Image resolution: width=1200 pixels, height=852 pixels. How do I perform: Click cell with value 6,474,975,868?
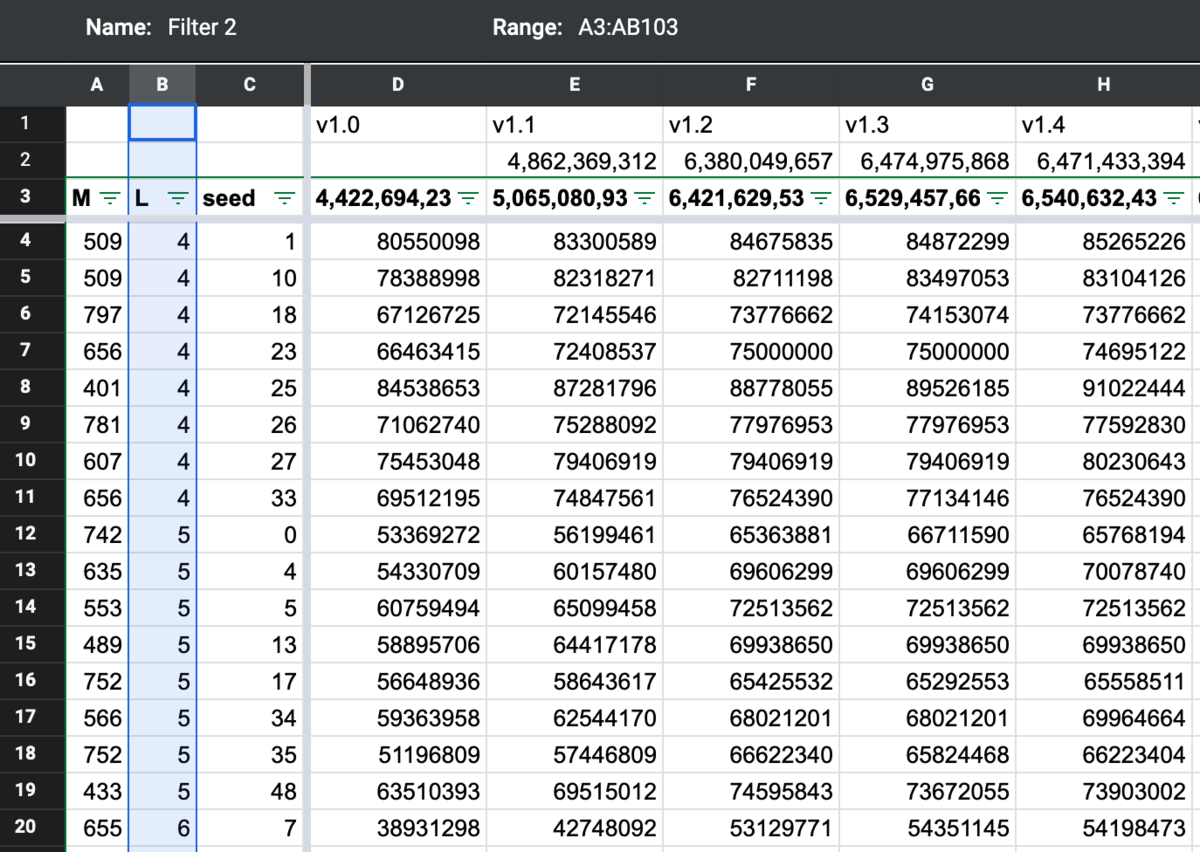pyautogui.click(x=927, y=161)
